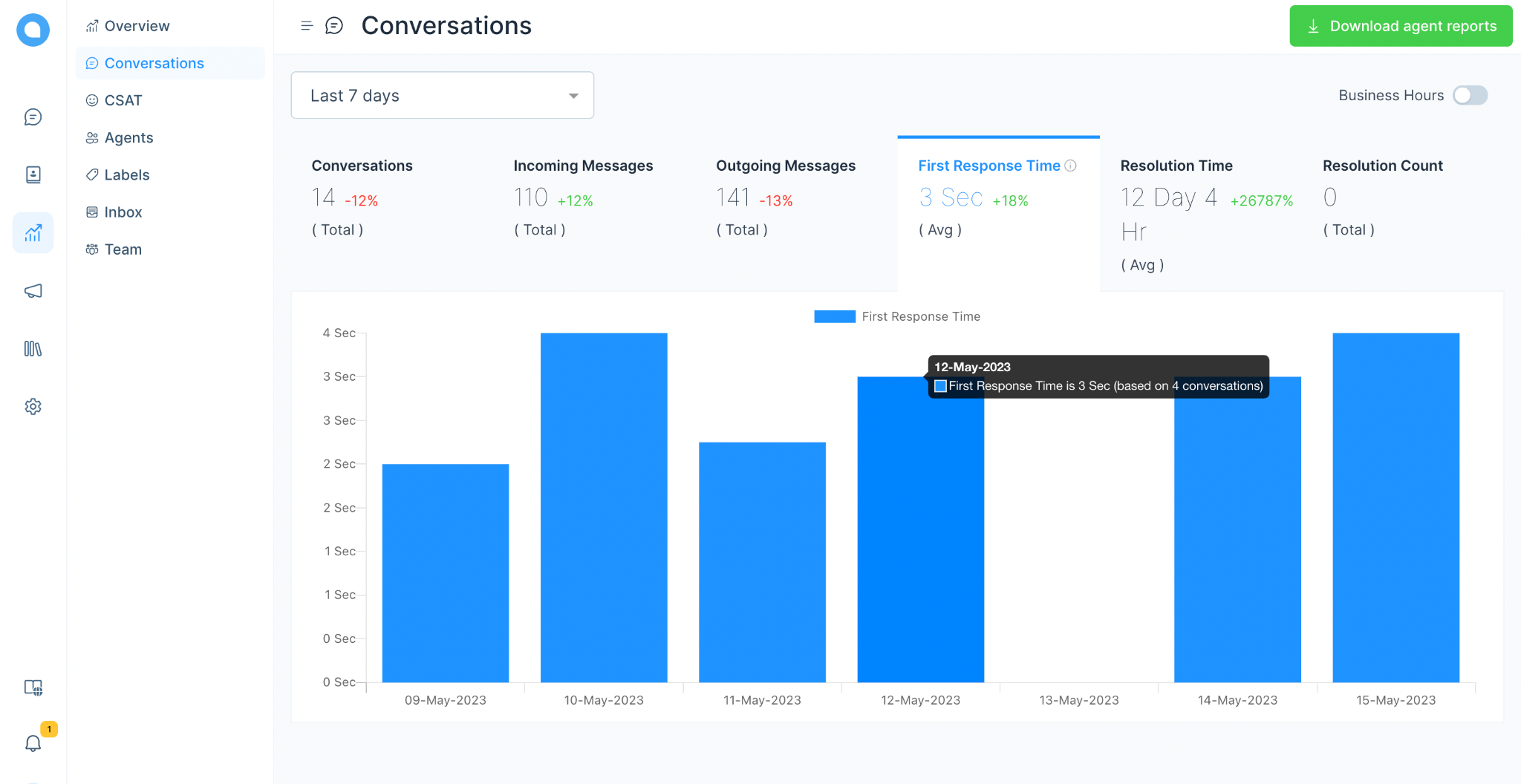Click the chat bubble icon beside Conversations heading
This screenshot has width=1521, height=784.
(334, 26)
